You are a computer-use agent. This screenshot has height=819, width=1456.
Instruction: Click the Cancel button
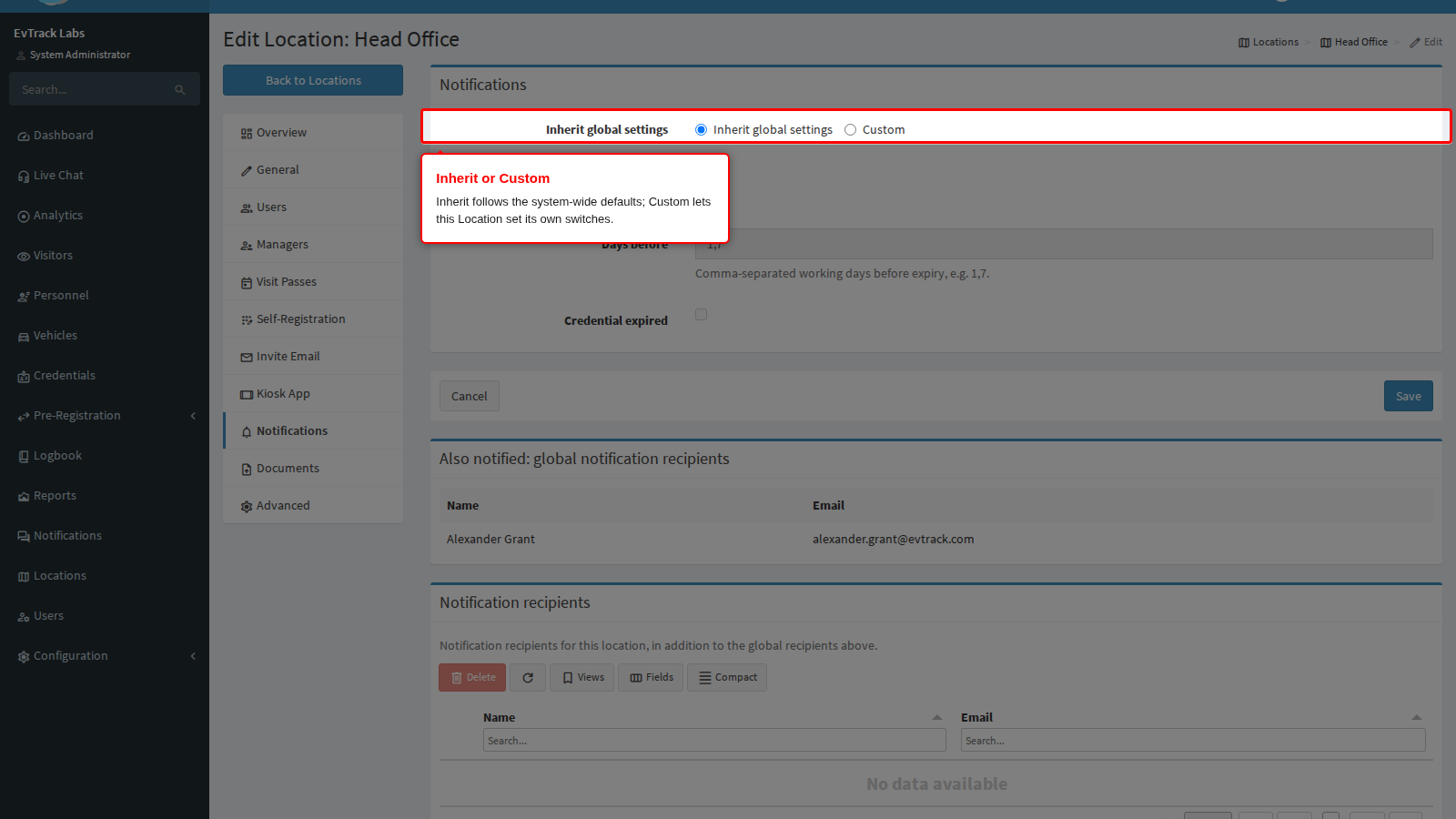(470, 396)
